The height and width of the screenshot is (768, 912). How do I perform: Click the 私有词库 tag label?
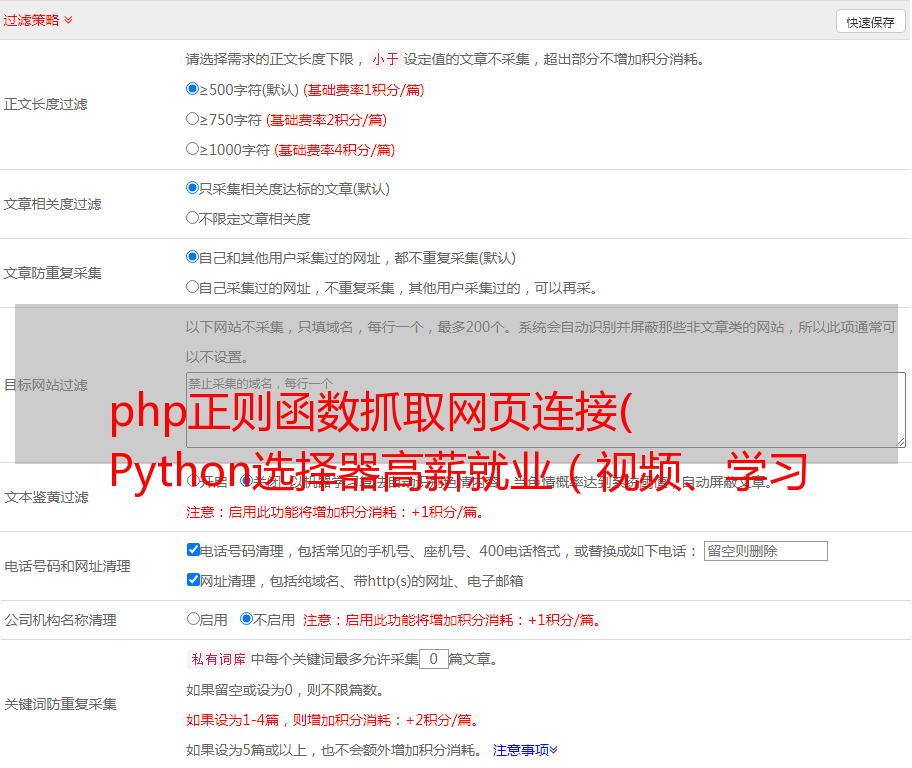[x=219, y=659]
